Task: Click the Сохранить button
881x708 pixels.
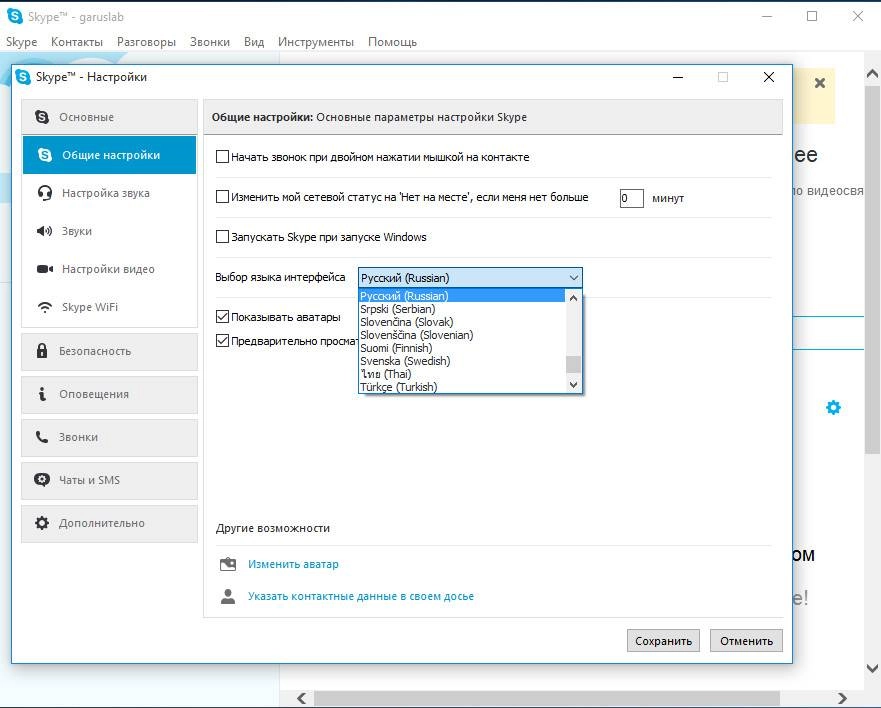Action: (x=663, y=641)
